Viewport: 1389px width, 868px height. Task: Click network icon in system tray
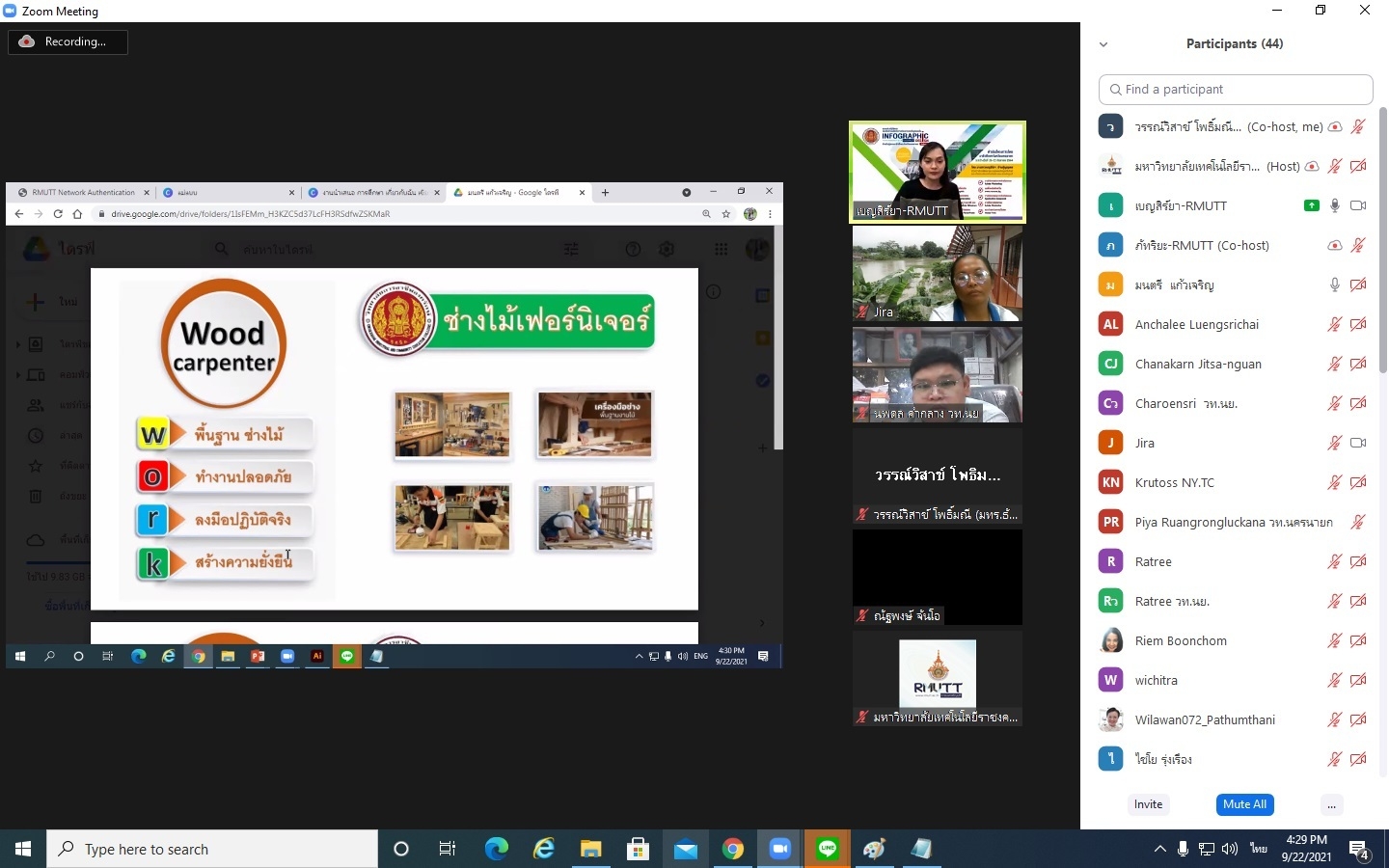tap(1207, 849)
